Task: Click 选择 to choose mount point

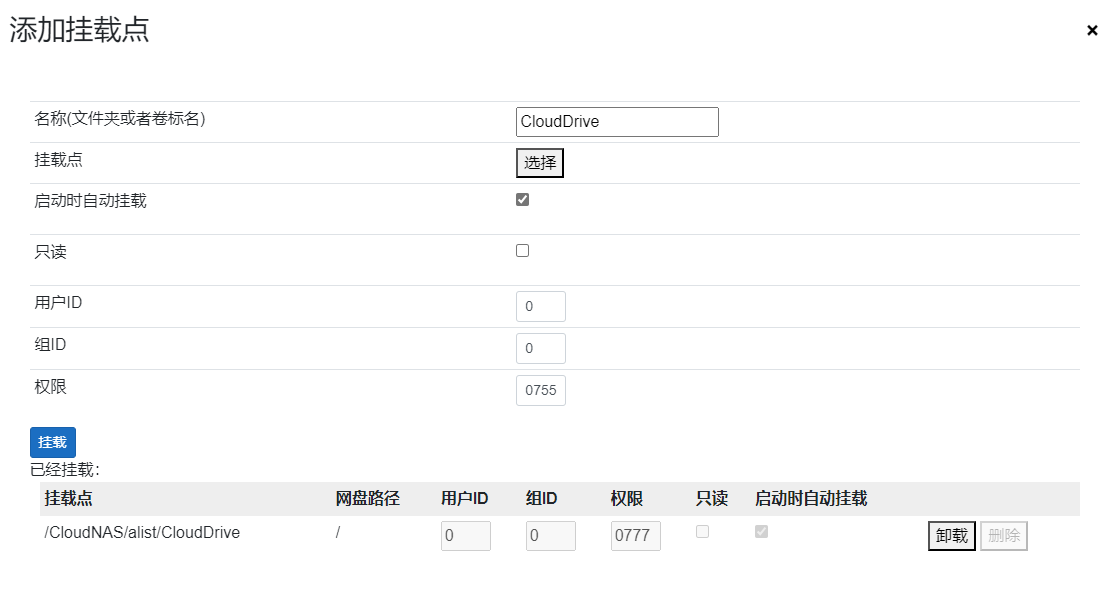Action: [540, 163]
